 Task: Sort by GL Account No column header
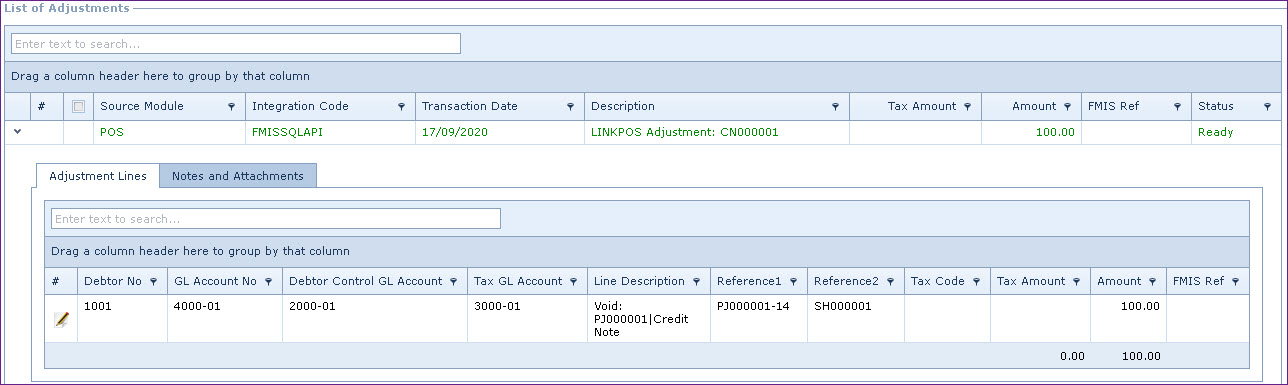click(x=215, y=281)
